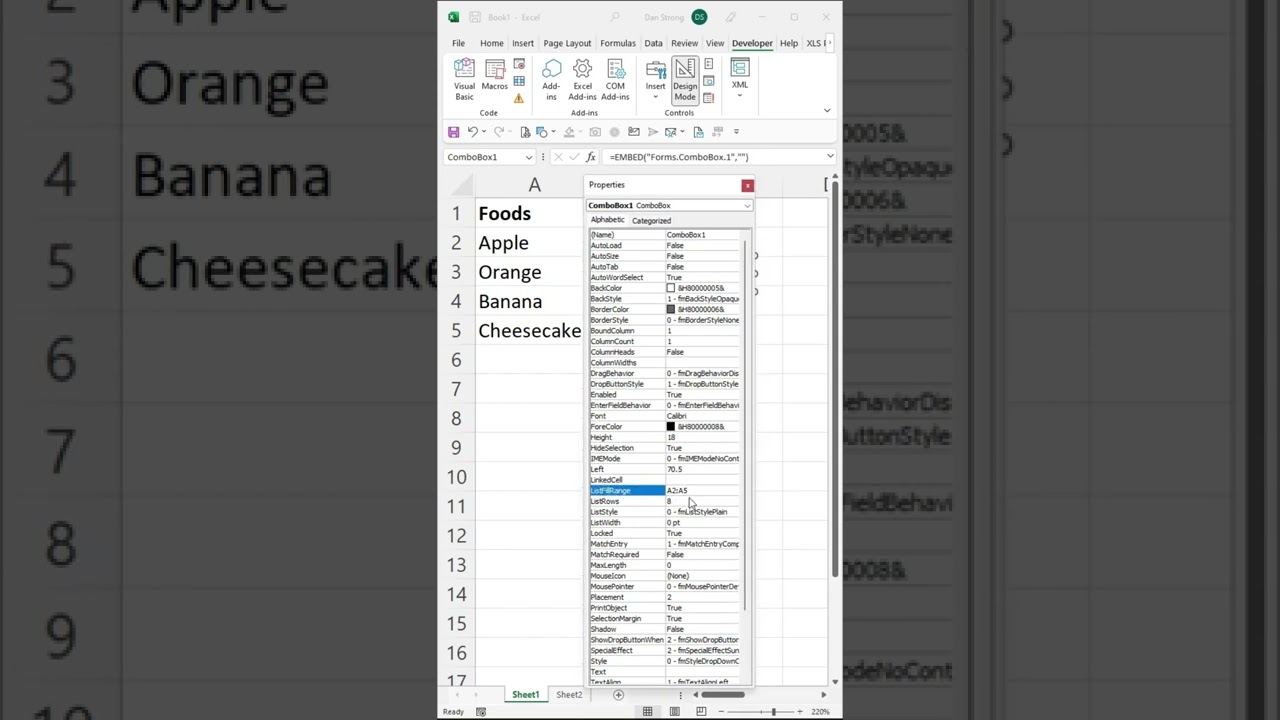Open the Macros dialog
The height and width of the screenshot is (720, 1280).
tap(494, 75)
